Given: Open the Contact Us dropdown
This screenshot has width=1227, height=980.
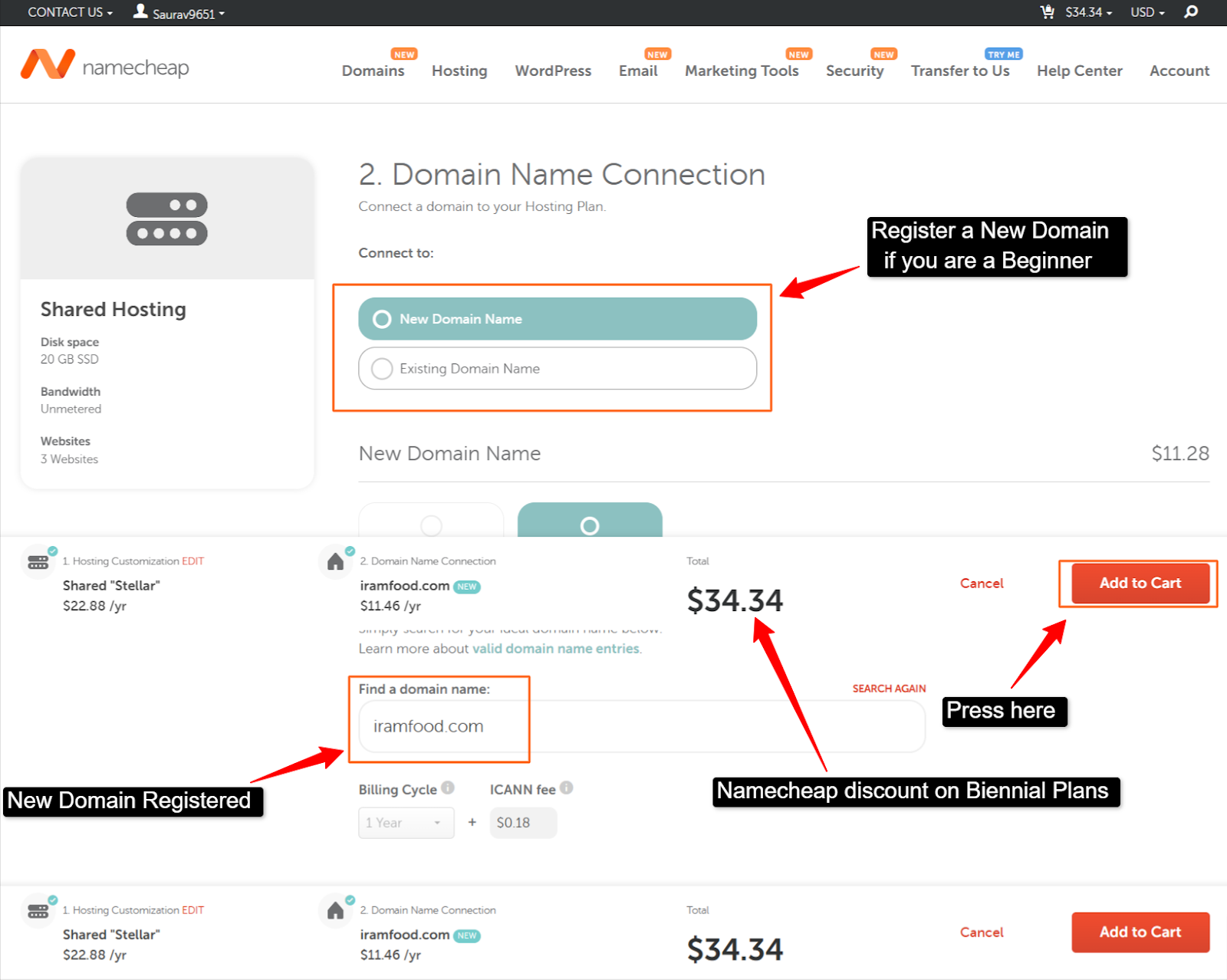Looking at the screenshot, I should 70,12.
